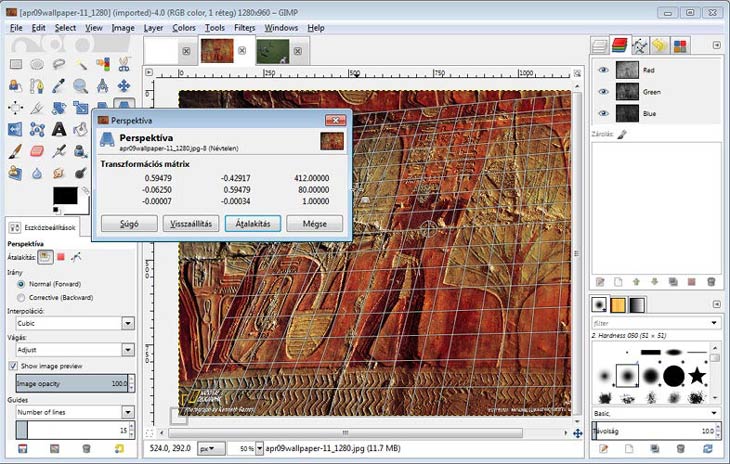Expand the Adjust clipping dropdown
The height and width of the screenshot is (464, 730).
point(128,350)
